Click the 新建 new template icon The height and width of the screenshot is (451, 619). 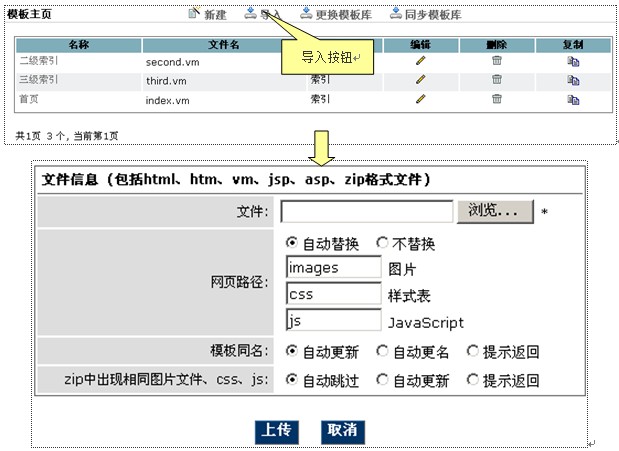[x=194, y=13]
